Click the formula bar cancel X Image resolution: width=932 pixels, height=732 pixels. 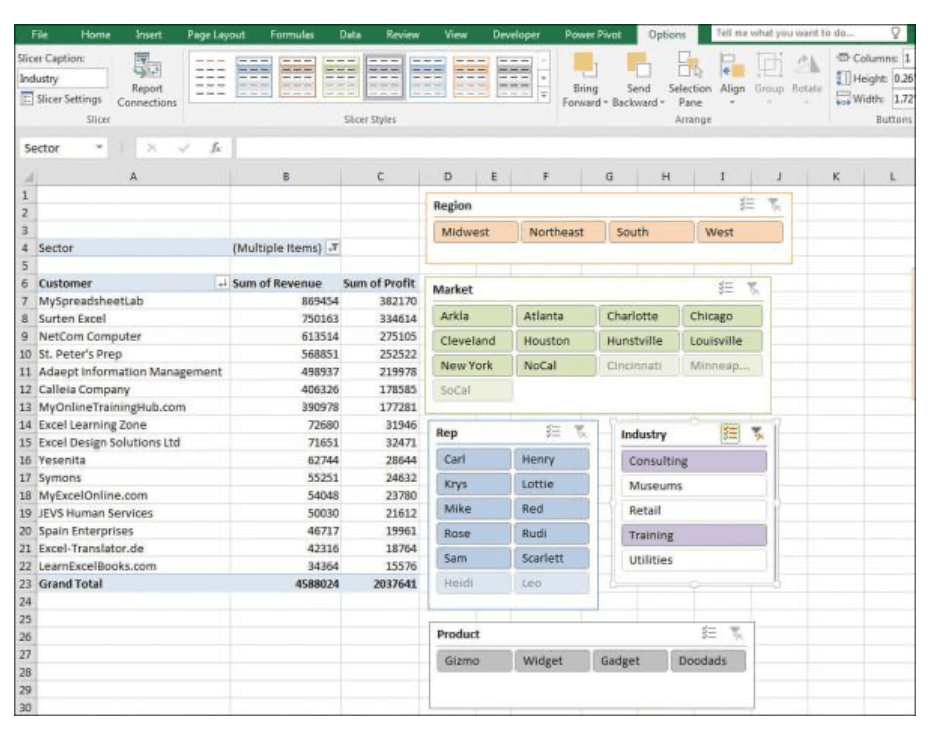click(x=152, y=148)
